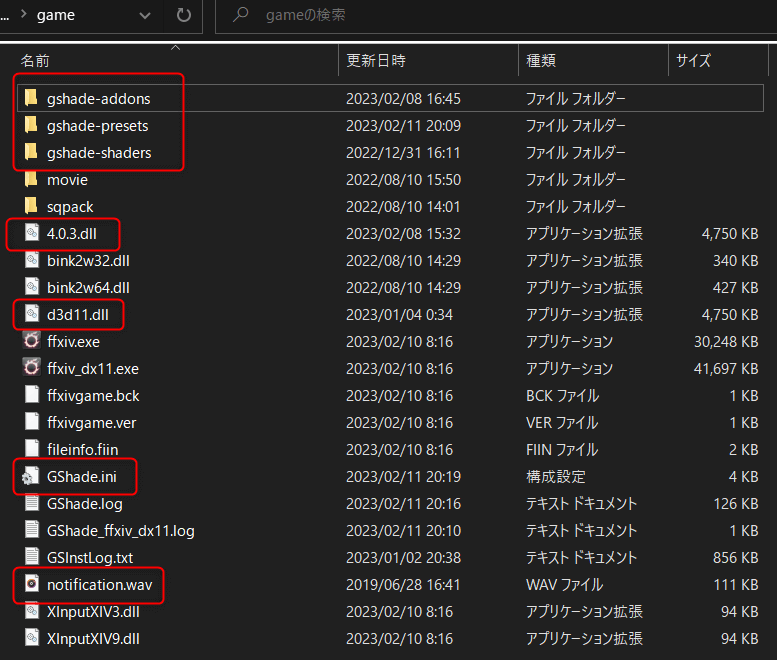Sort by the 更新日時 column header

(428, 60)
